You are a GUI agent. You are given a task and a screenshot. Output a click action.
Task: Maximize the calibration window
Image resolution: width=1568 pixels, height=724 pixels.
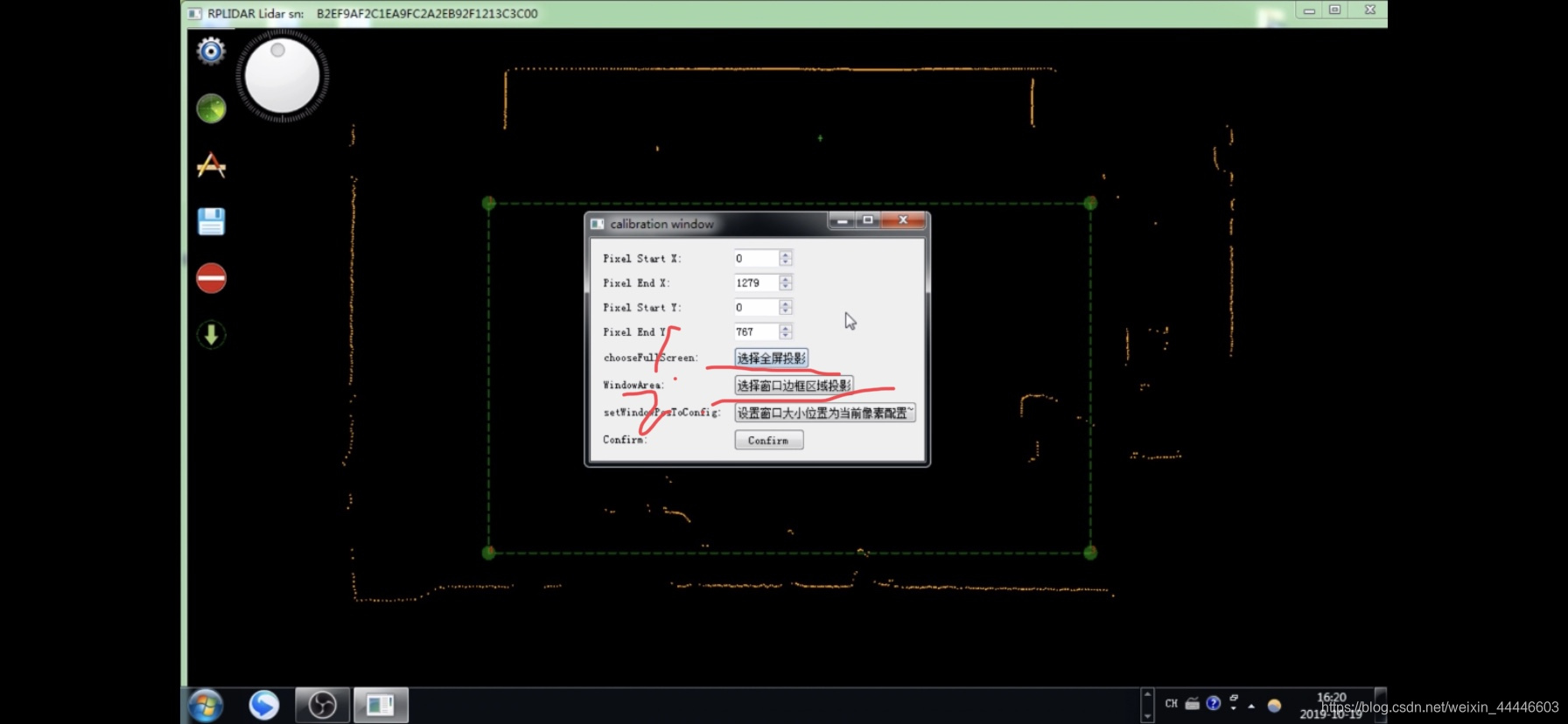tap(868, 219)
